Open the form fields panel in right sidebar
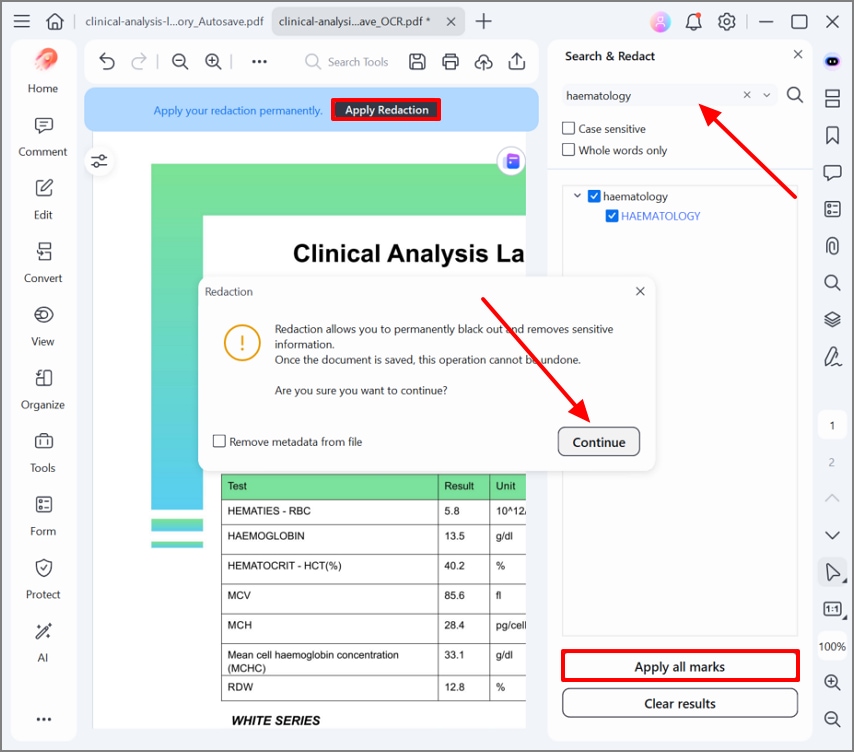 click(832, 209)
